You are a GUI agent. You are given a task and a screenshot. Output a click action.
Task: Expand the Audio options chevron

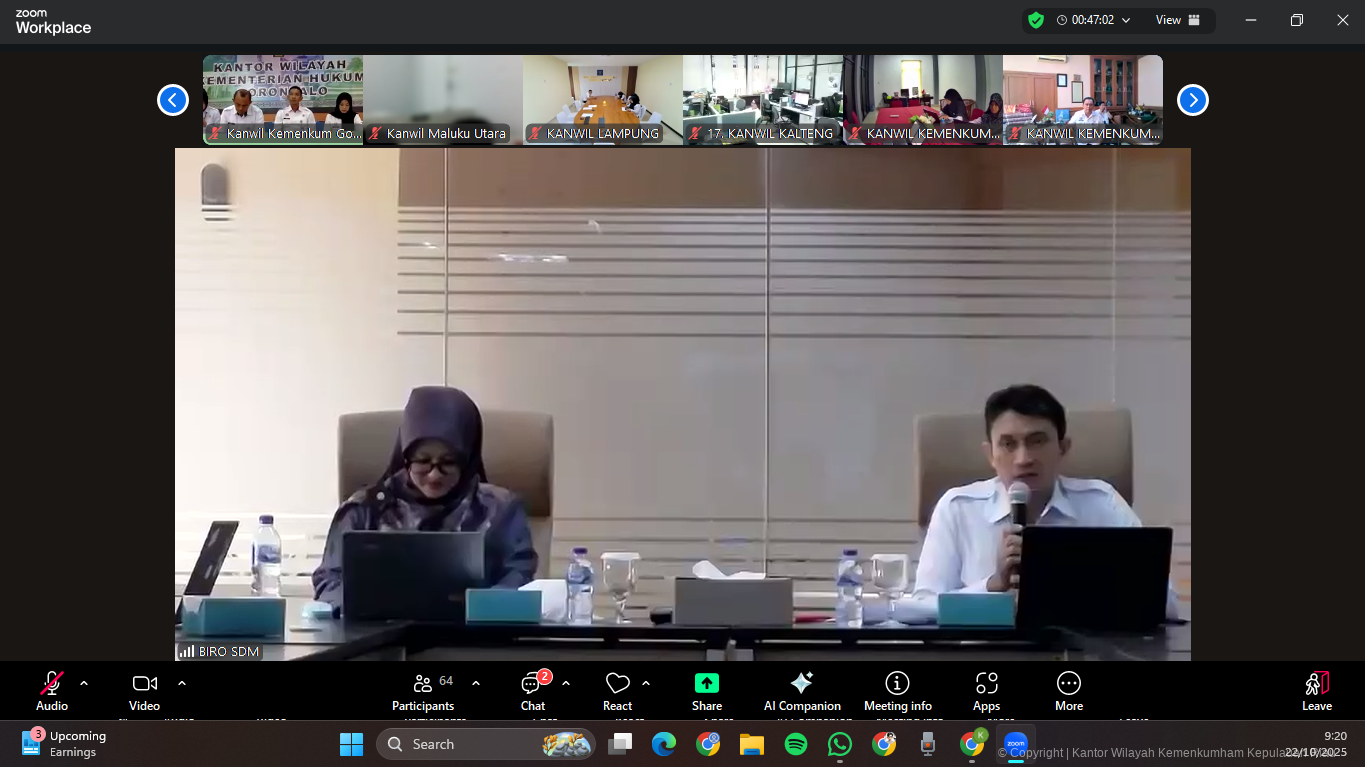[84, 684]
